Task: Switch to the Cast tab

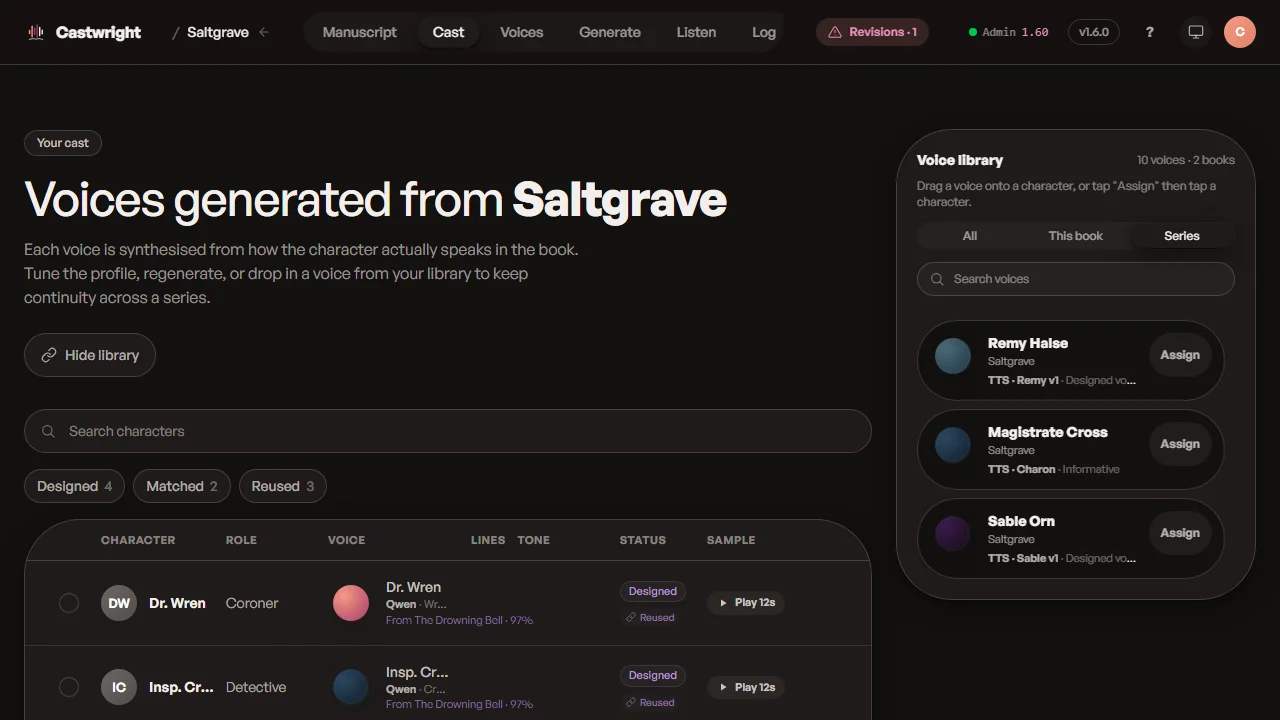Action: [448, 32]
